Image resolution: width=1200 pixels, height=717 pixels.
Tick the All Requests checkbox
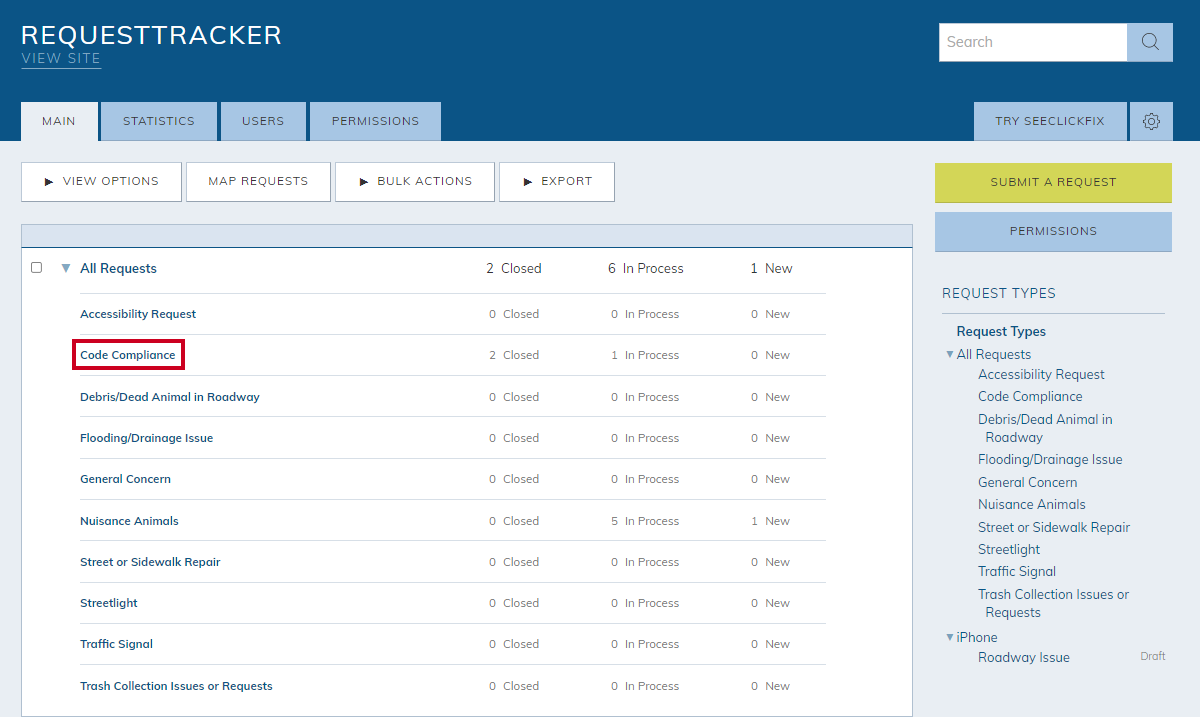37,268
